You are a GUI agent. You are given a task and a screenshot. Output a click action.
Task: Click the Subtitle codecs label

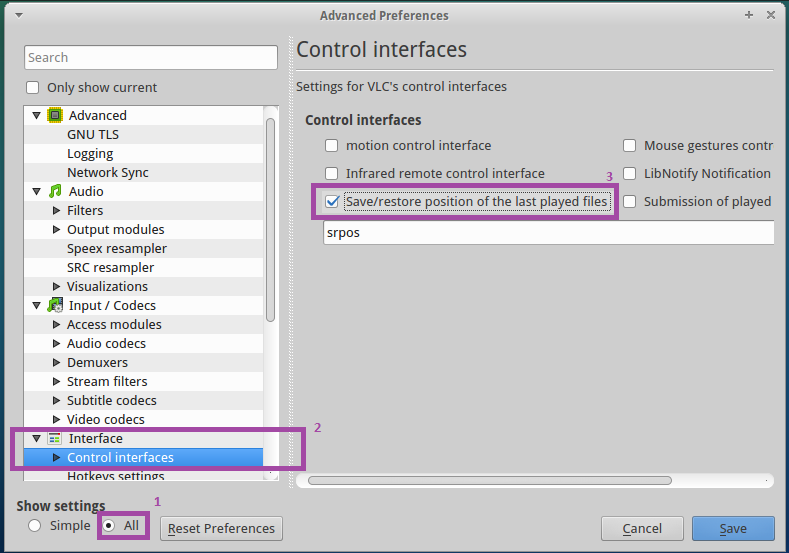click(112, 401)
